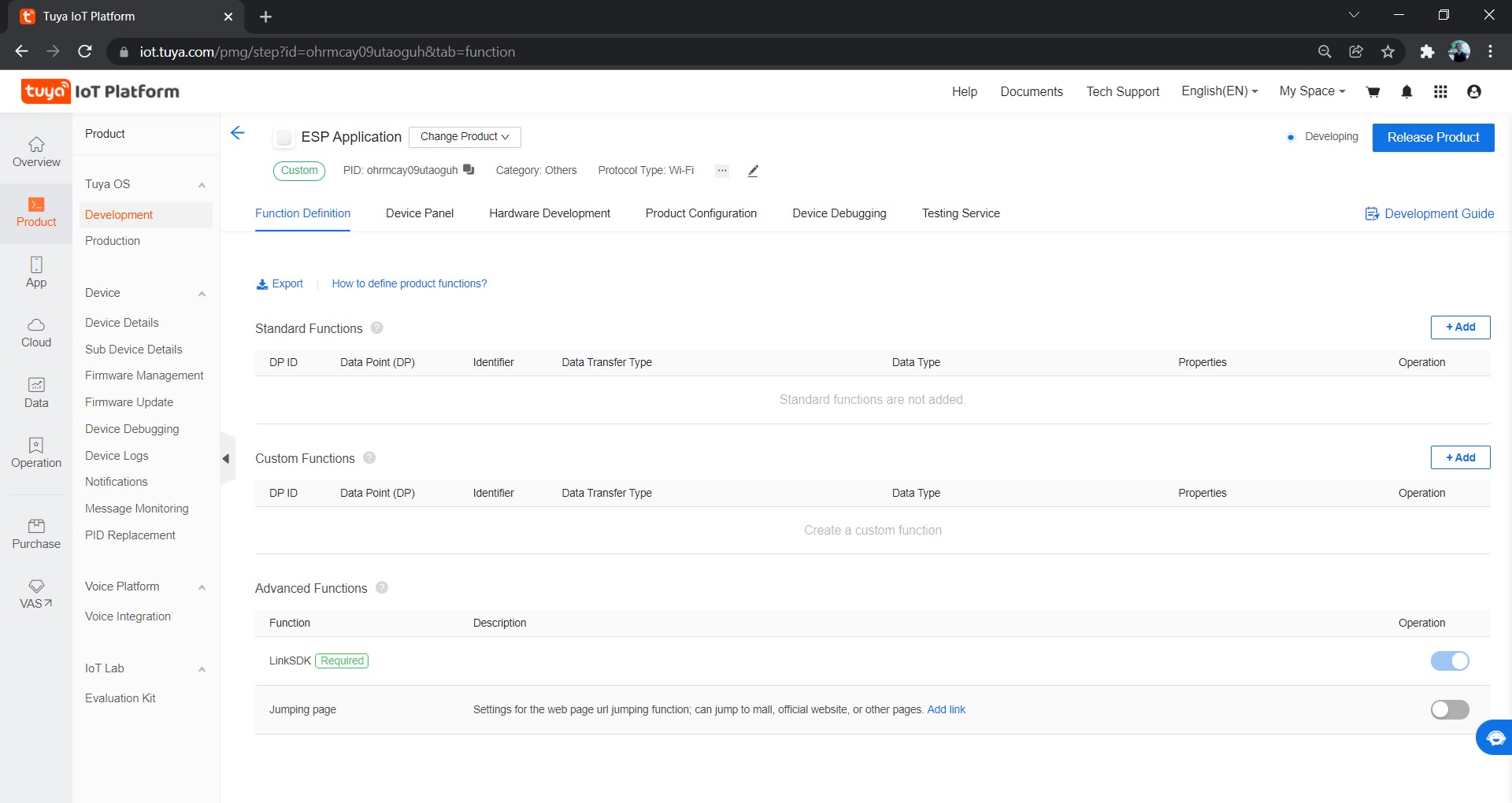Add a custom function
Screen dimensions: 1512x803
coord(1460,457)
